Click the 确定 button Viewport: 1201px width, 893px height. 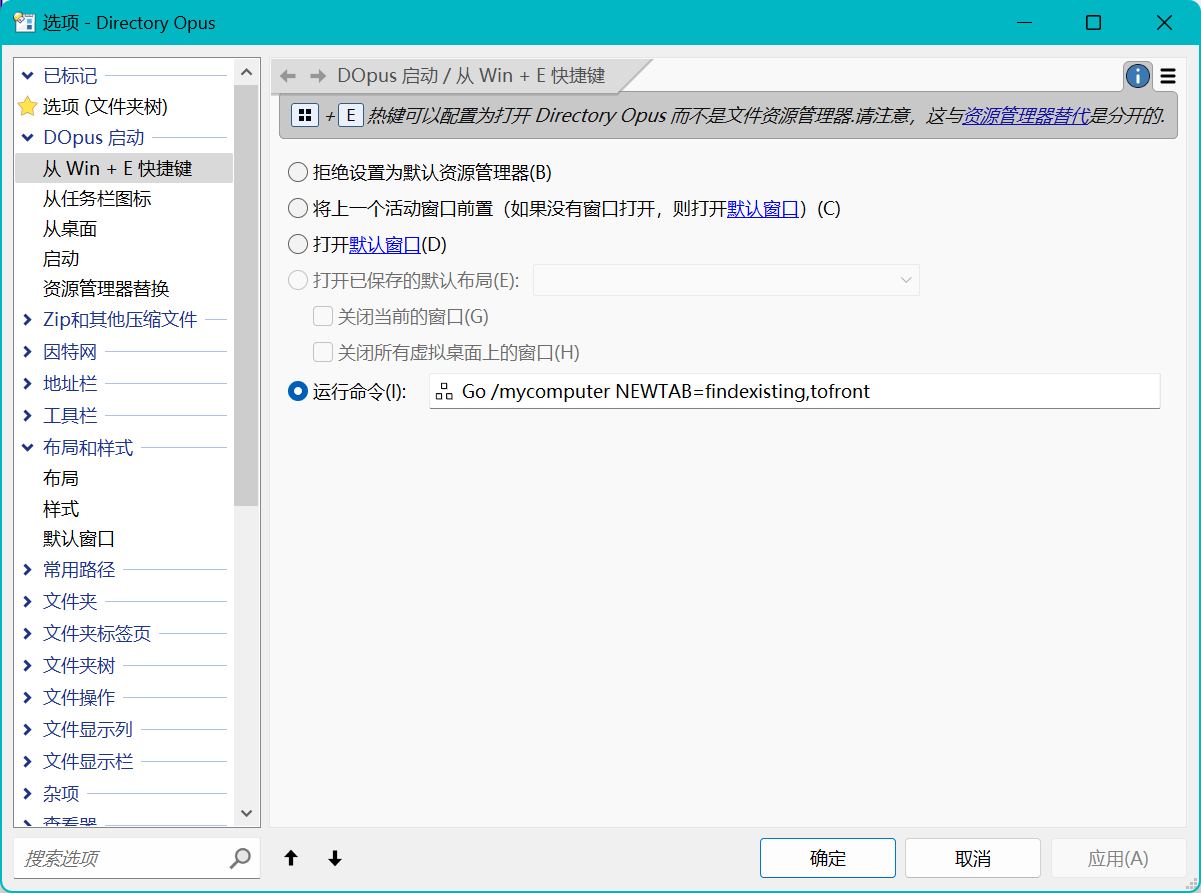pos(828,858)
